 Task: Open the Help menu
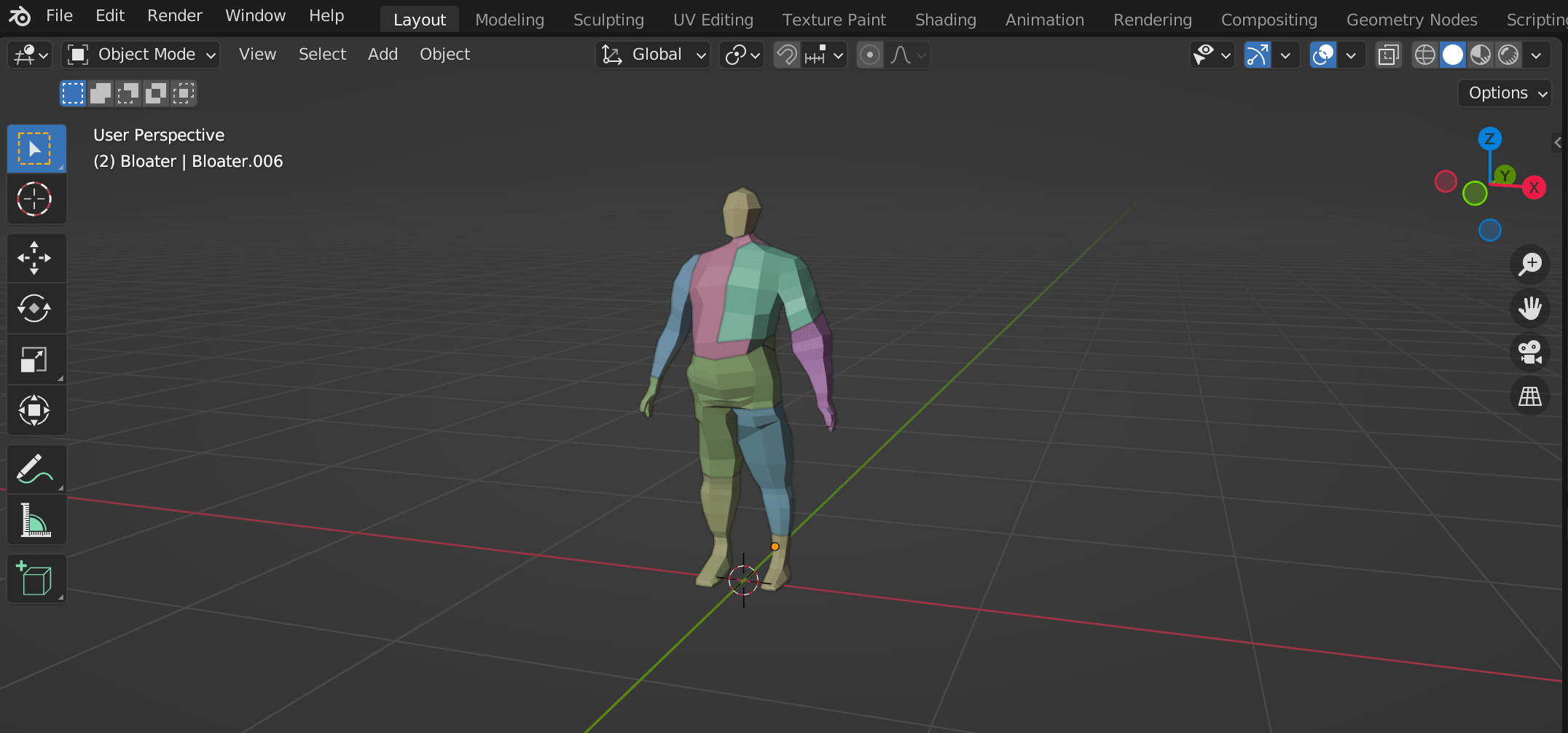tap(326, 15)
